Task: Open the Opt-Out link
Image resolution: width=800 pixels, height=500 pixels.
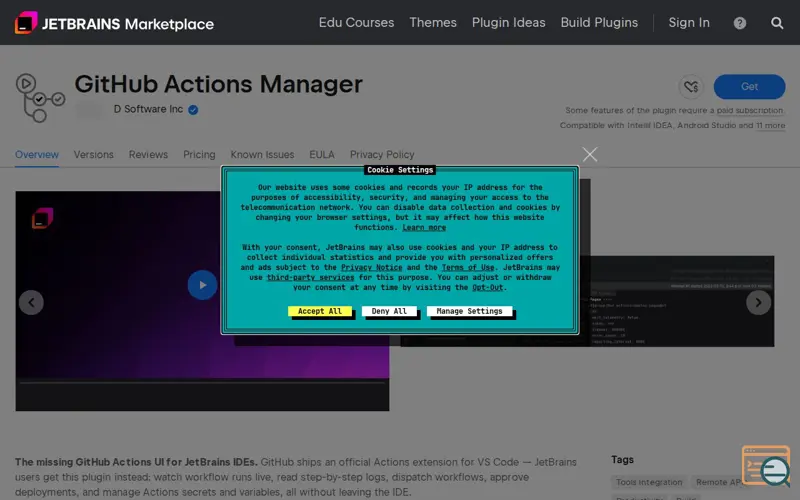Action: point(487,287)
